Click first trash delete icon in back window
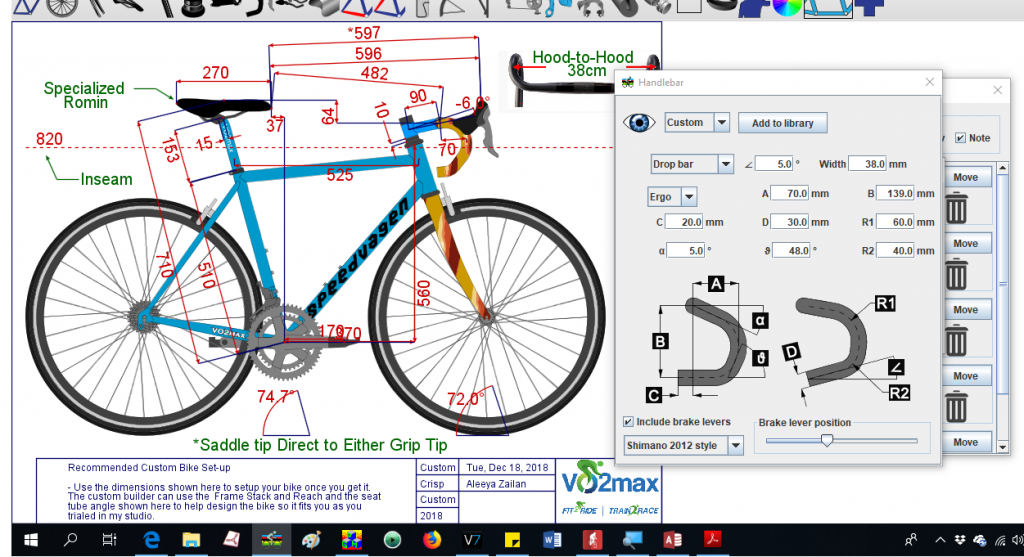The image size is (1024, 557). pyautogui.click(x=956, y=208)
